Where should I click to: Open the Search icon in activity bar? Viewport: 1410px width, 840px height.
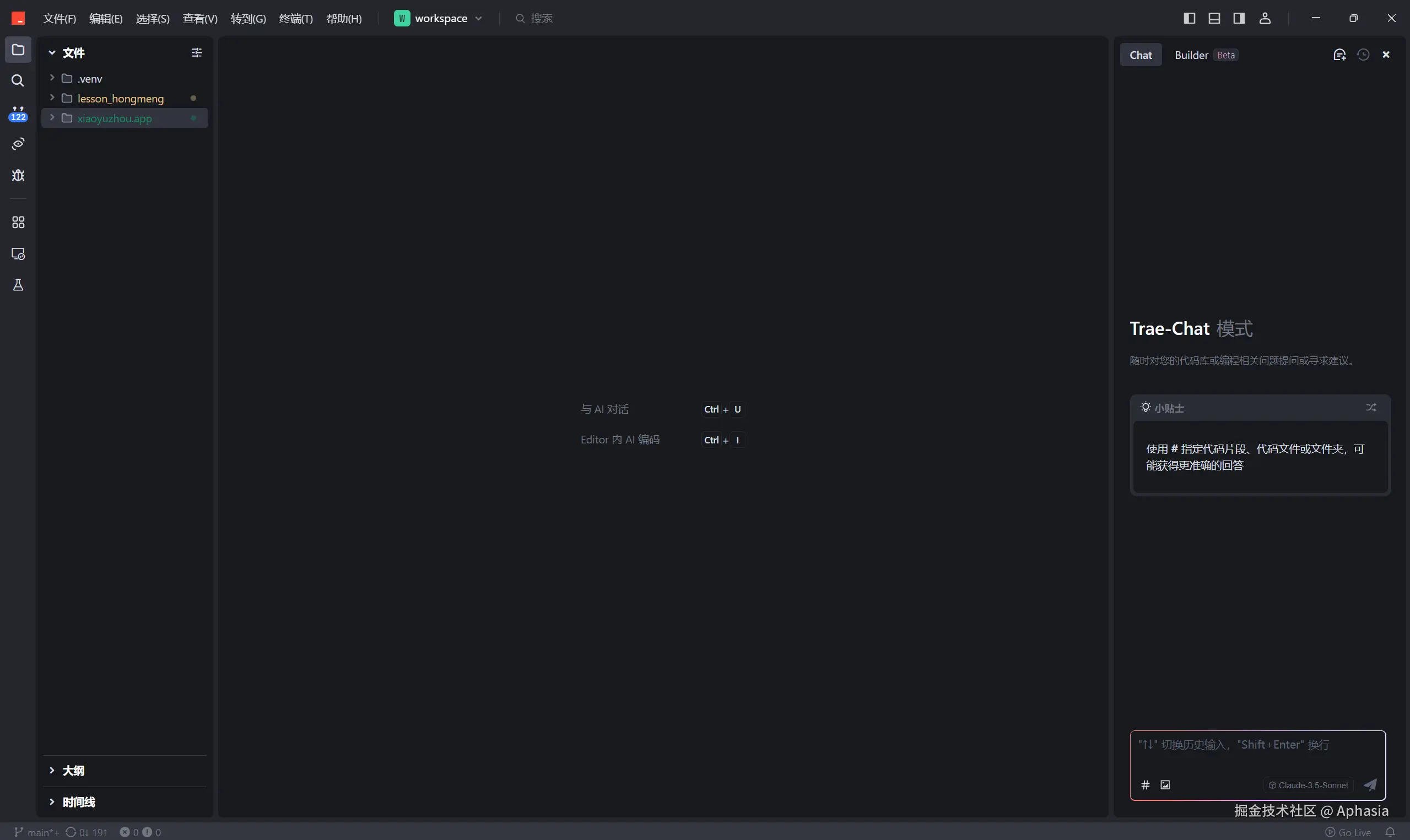[18, 81]
